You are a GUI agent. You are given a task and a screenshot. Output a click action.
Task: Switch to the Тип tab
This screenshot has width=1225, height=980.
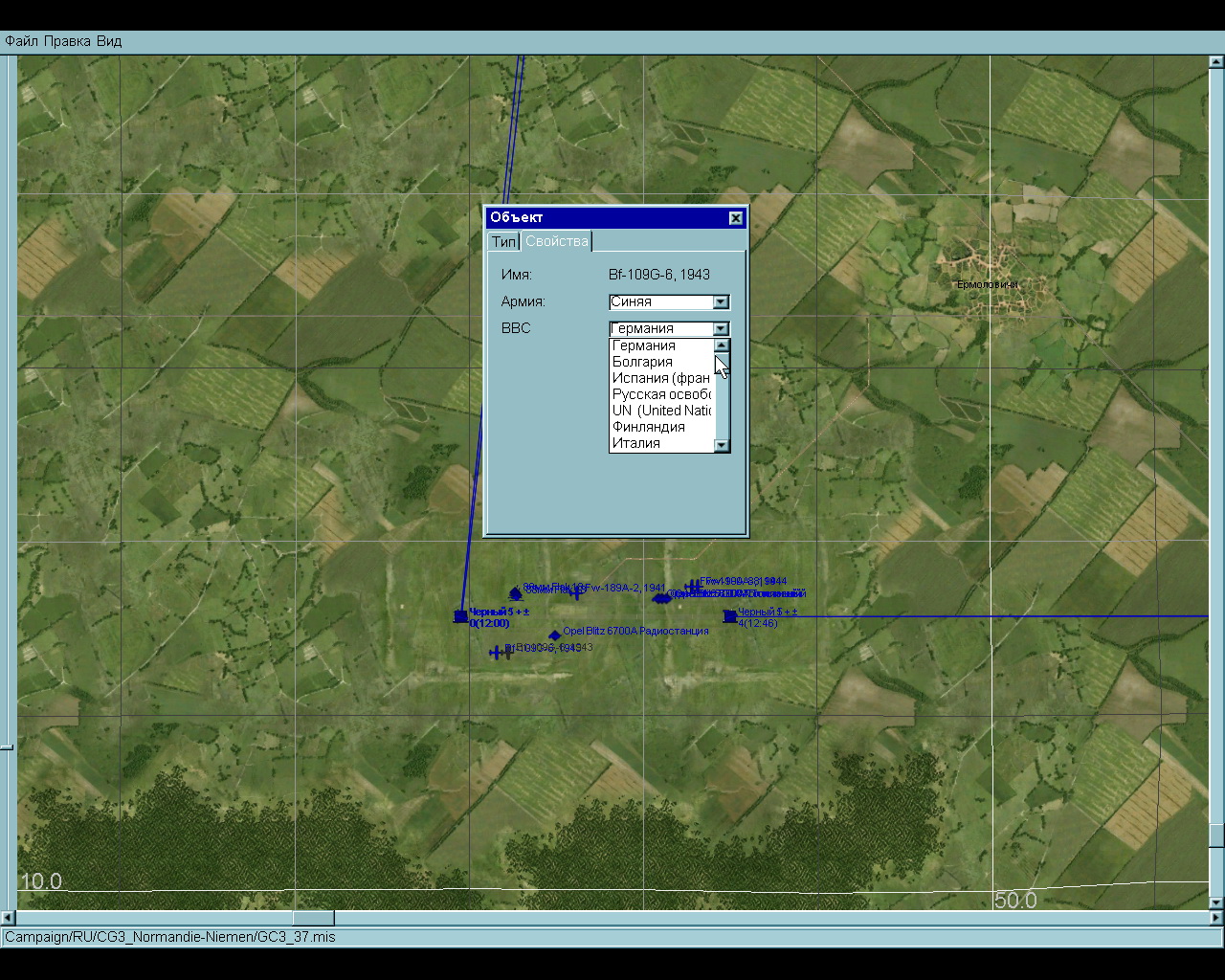pyautogui.click(x=503, y=241)
